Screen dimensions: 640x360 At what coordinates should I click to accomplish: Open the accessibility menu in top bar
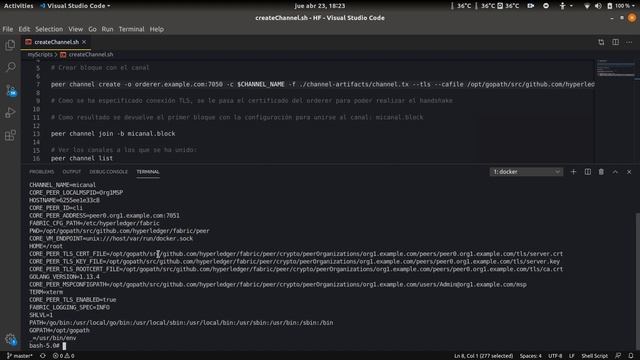pyautogui.click(x=565, y=6)
